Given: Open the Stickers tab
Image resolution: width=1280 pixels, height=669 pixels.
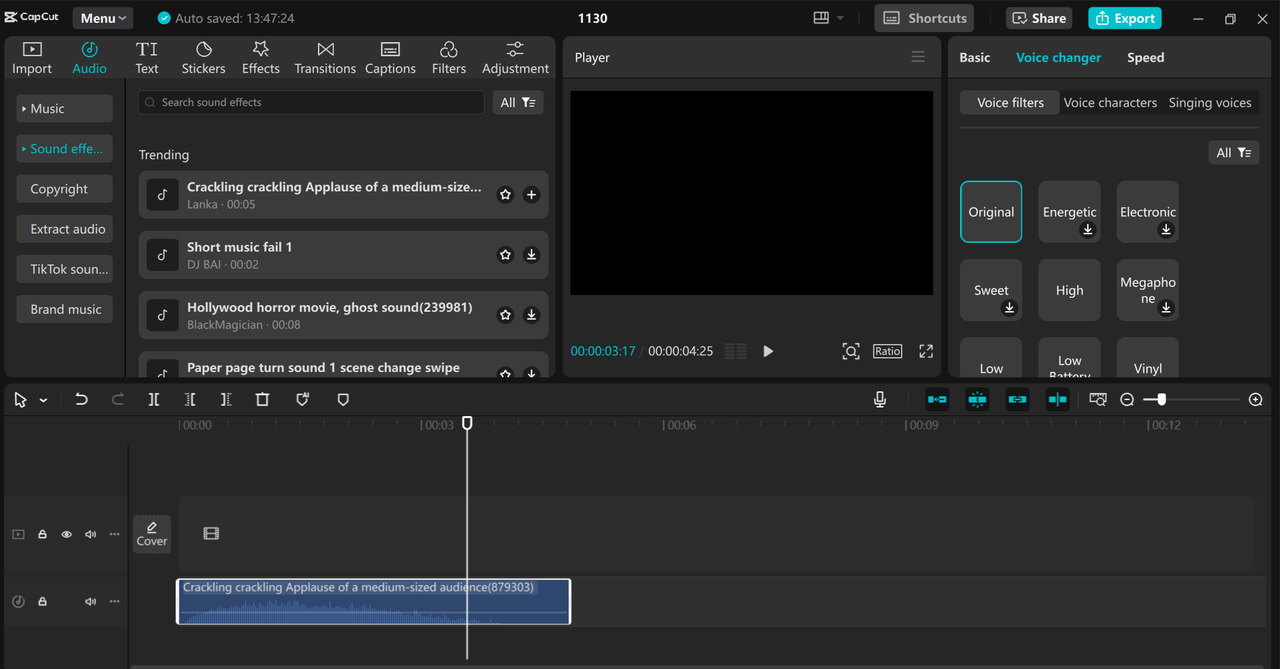Looking at the screenshot, I should (203, 58).
